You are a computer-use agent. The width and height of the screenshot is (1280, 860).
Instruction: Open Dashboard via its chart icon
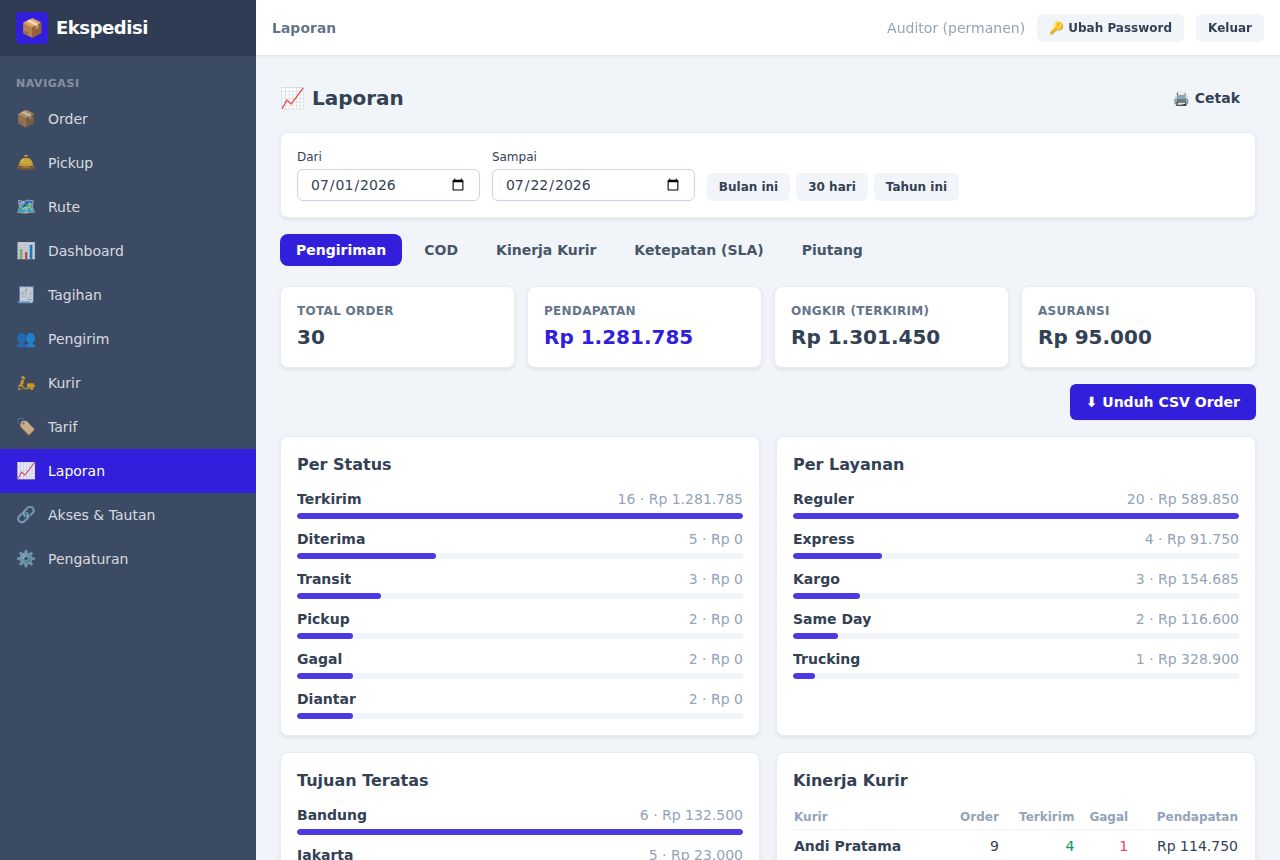click(x=26, y=251)
